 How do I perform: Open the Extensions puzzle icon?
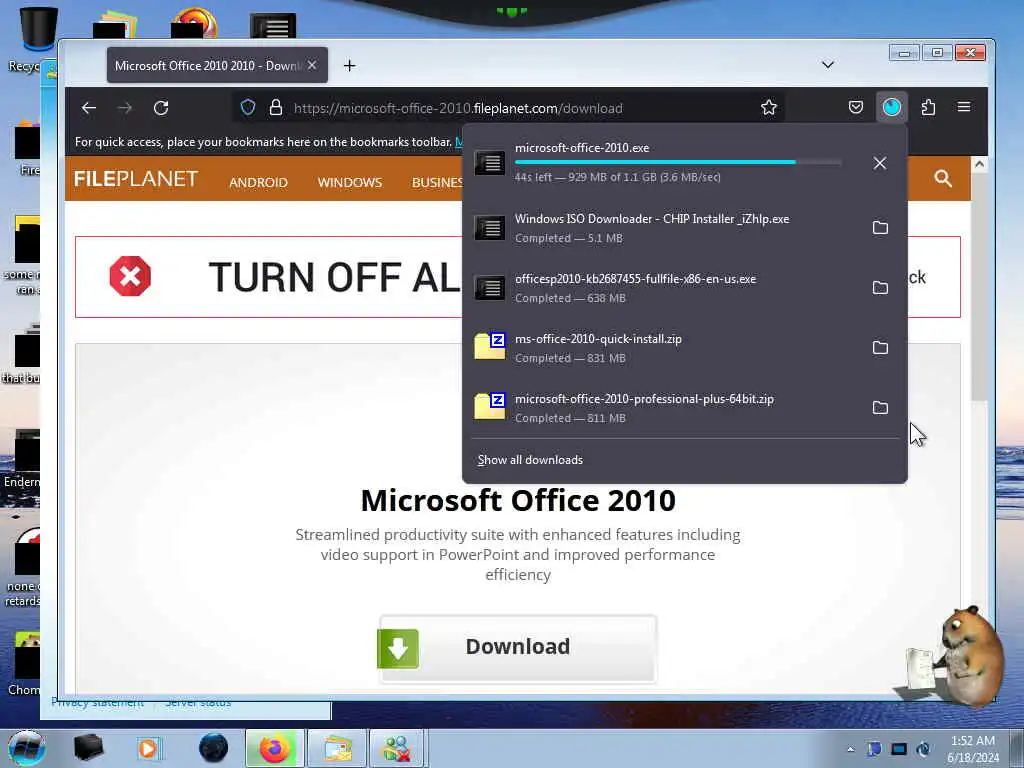[x=928, y=107]
